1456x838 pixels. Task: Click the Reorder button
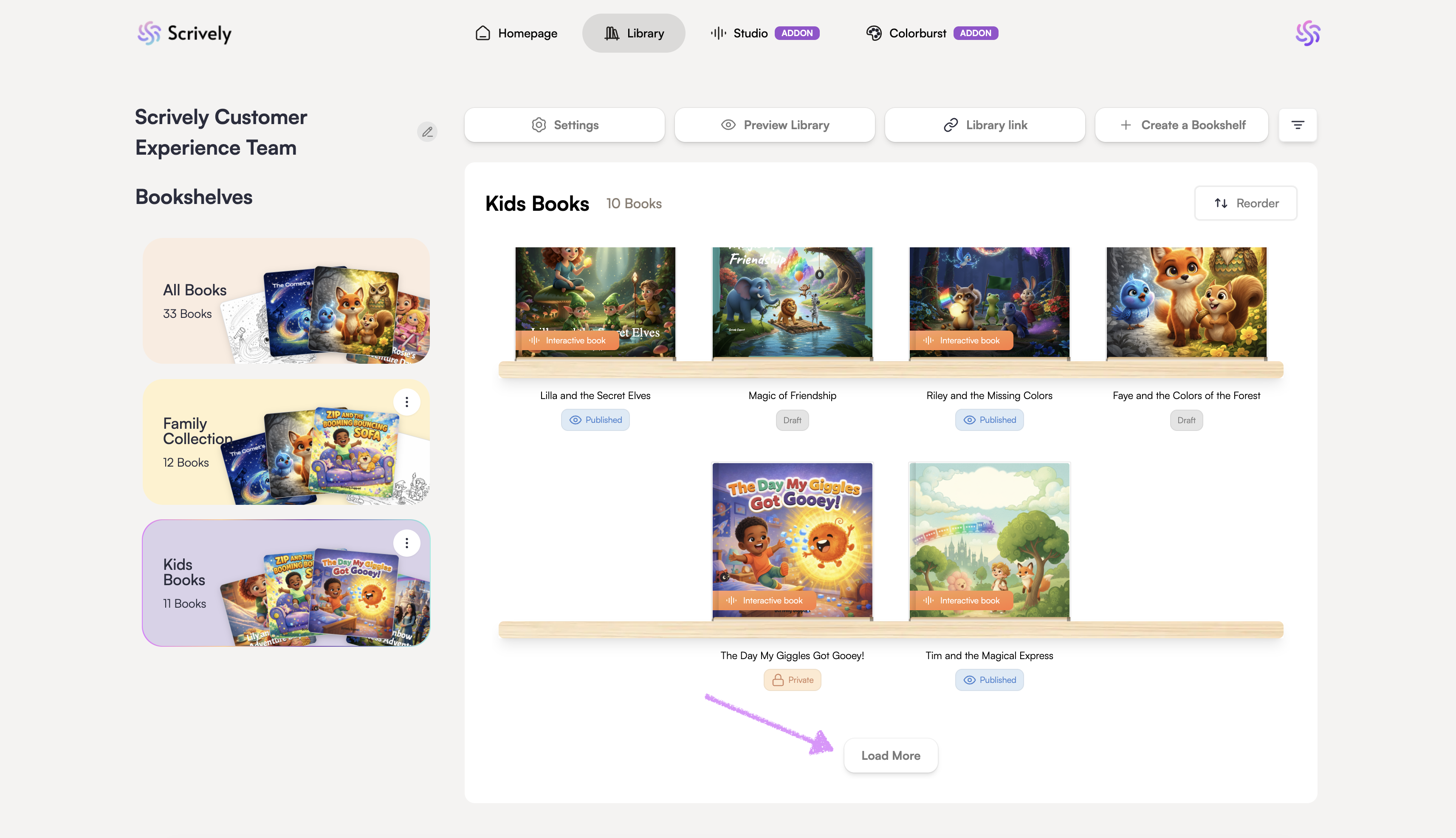[x=1245, y=203]
